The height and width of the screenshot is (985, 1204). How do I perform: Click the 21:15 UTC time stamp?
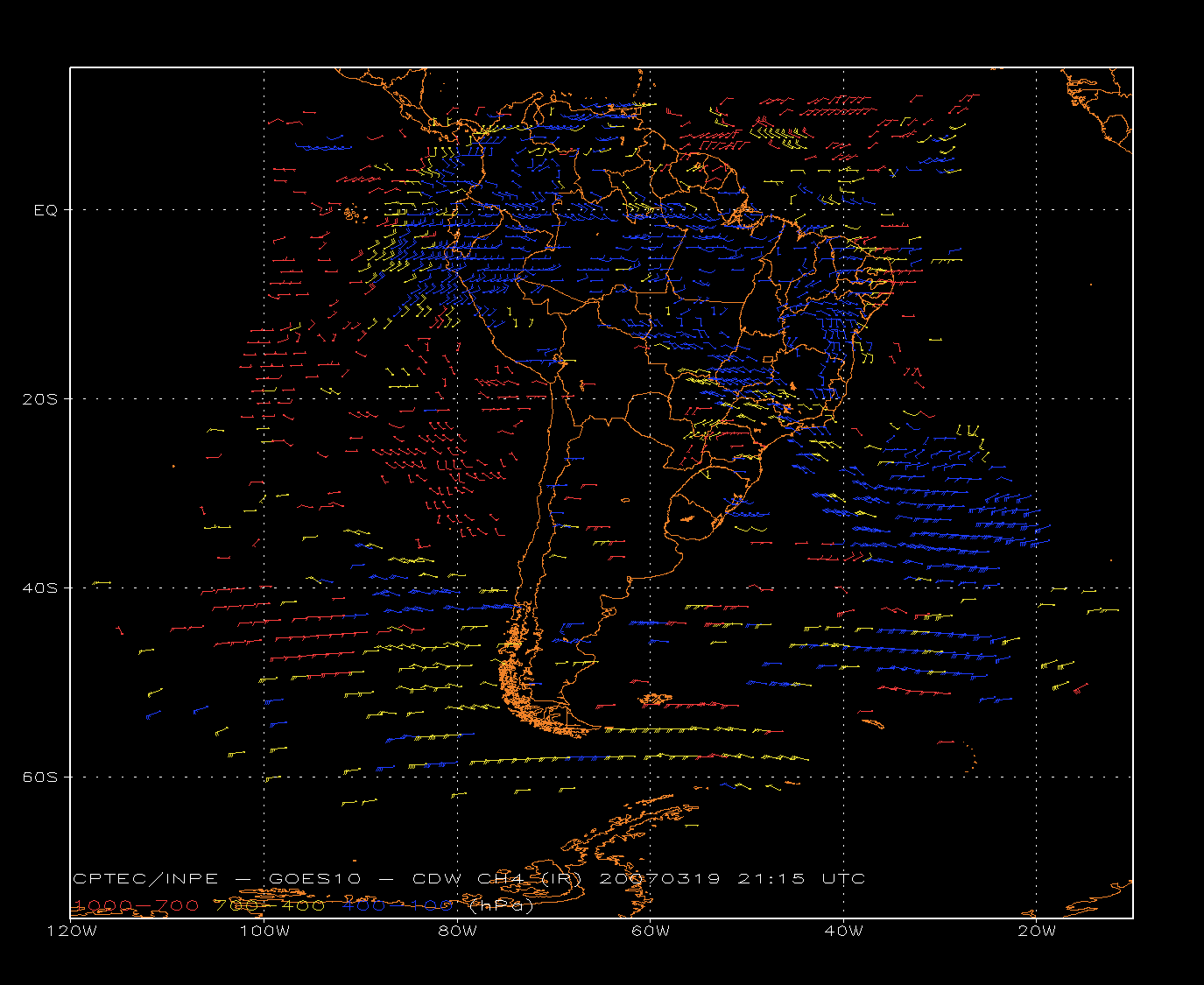(x=802, y=878)
